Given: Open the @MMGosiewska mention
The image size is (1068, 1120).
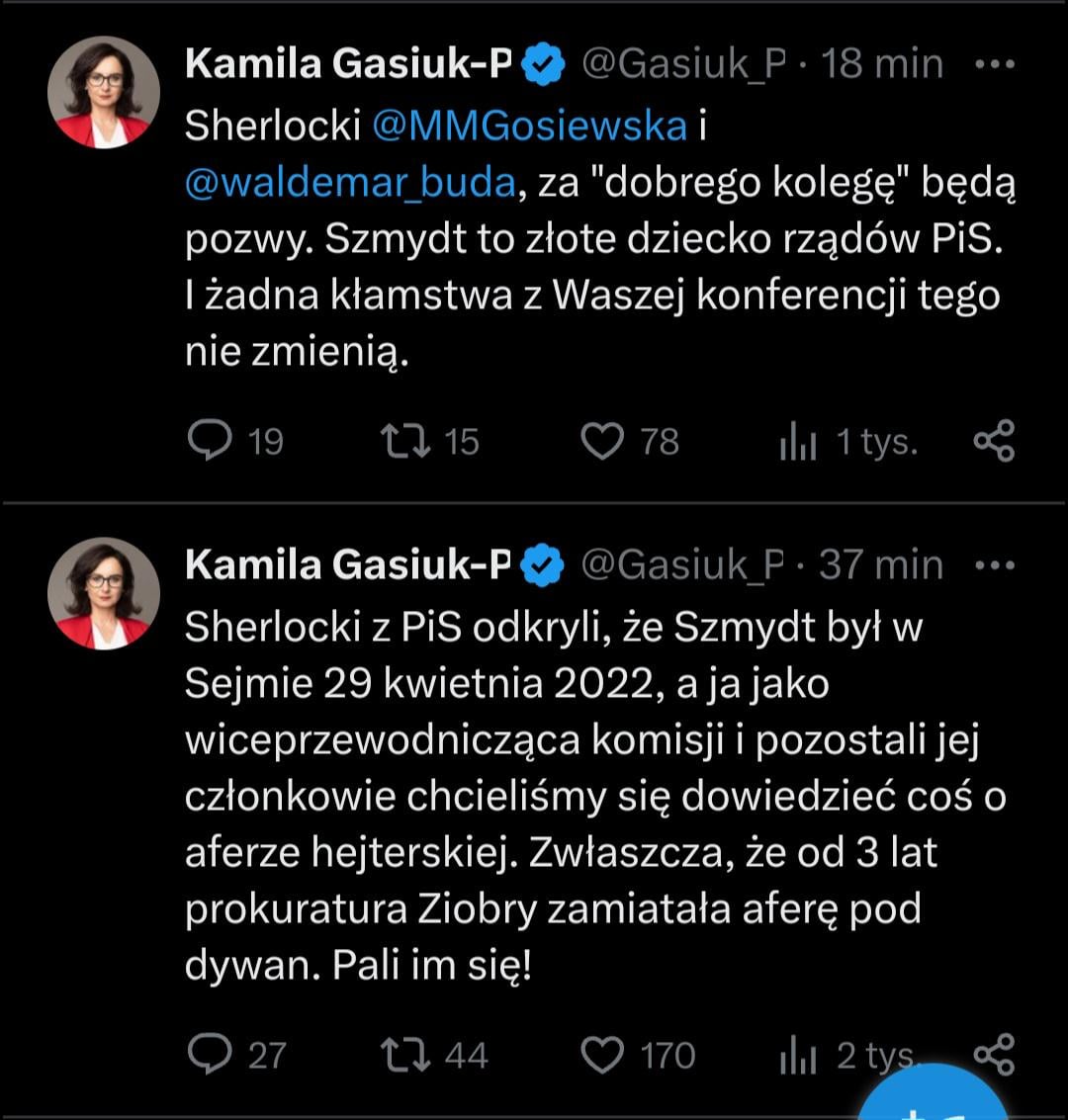Looking at the screenshot, I should click(529, 126).
